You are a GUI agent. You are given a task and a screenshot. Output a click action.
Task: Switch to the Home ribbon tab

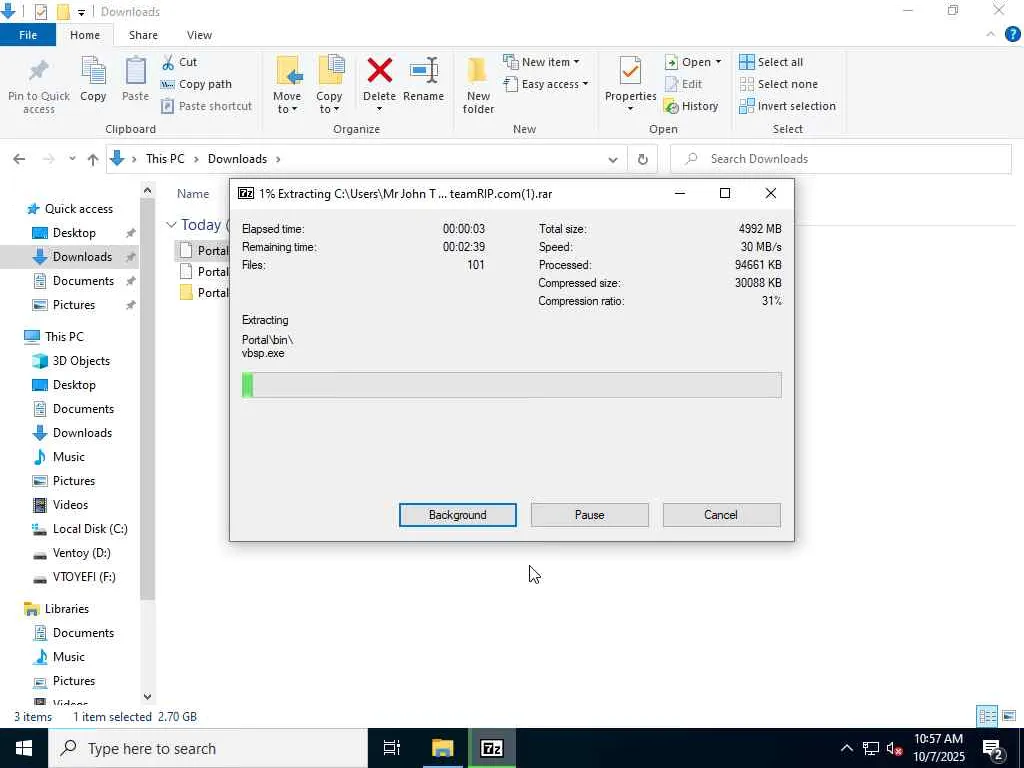[x=85, y=35]
